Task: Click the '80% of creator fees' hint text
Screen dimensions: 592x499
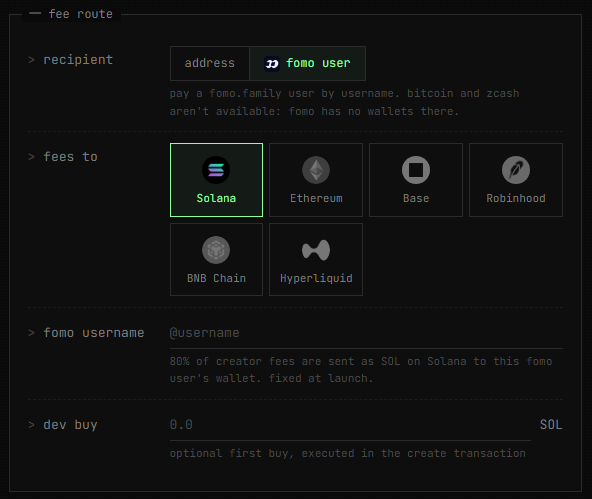Action: pos(361,370)
